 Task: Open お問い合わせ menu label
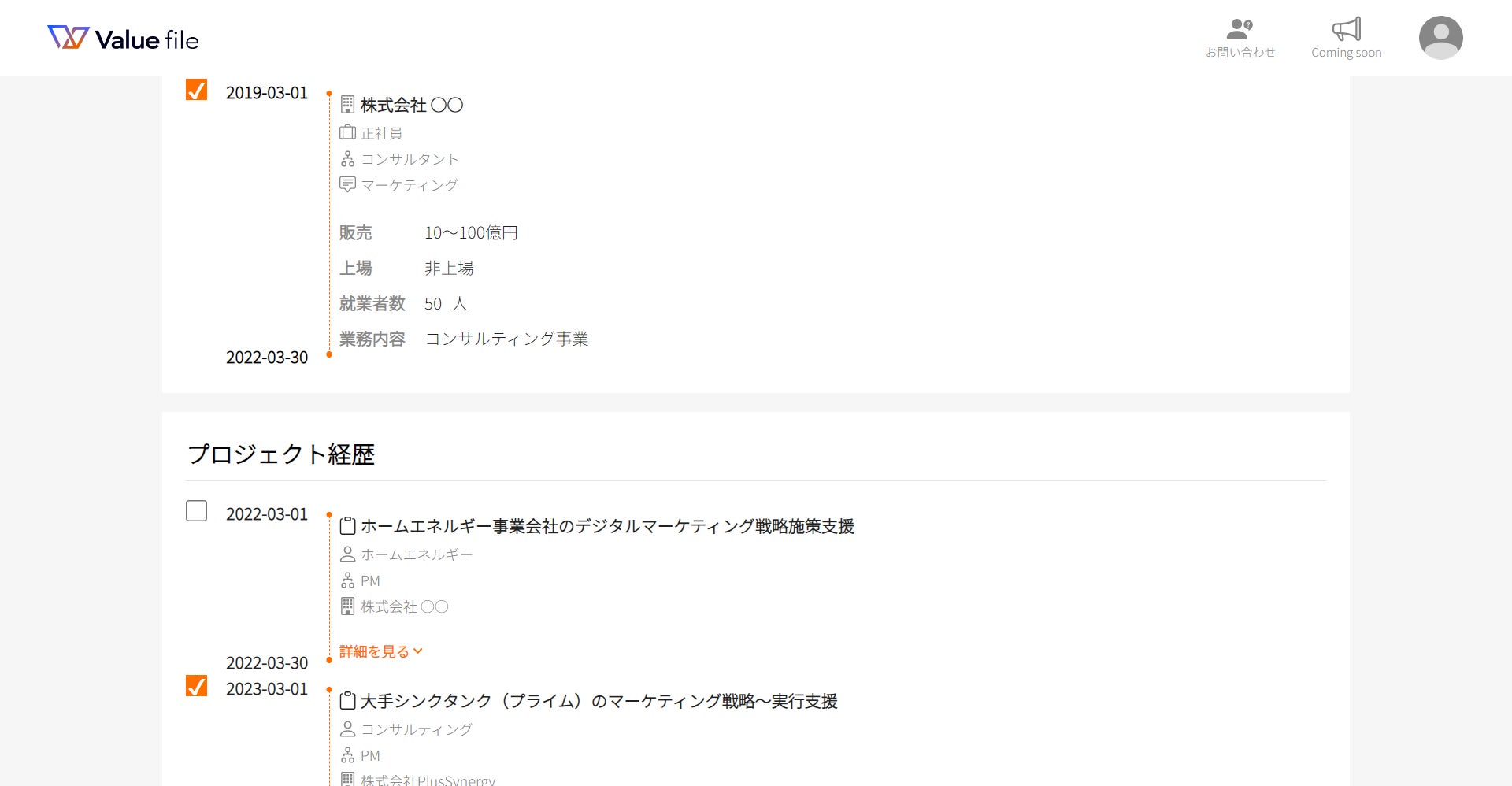1240,52
